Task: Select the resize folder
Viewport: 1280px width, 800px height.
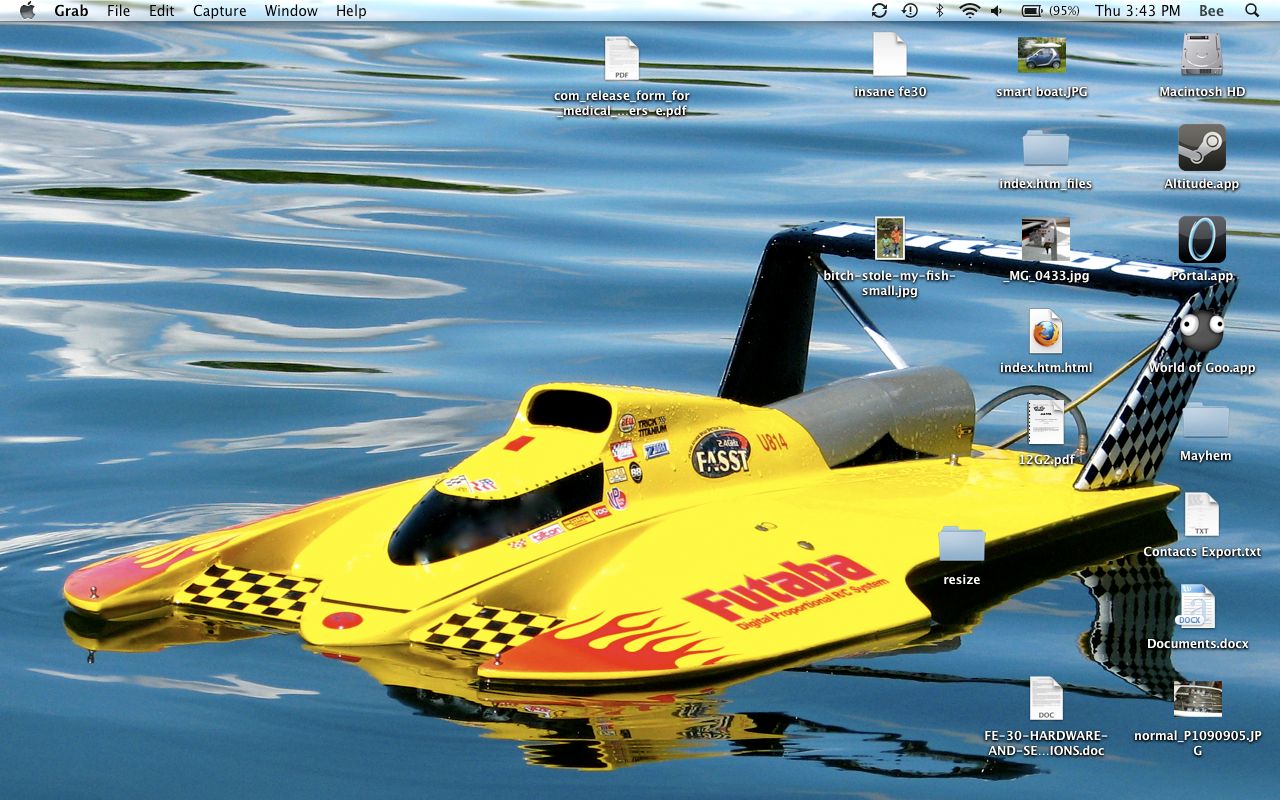Action: [x=961, y=544]
